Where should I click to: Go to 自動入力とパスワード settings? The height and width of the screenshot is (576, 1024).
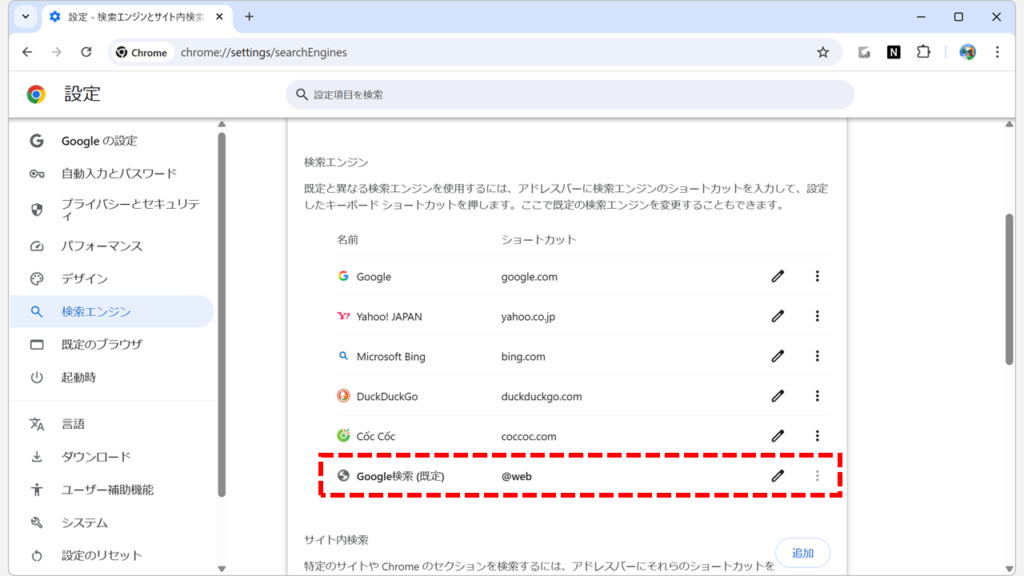click(x=118, y=173)
